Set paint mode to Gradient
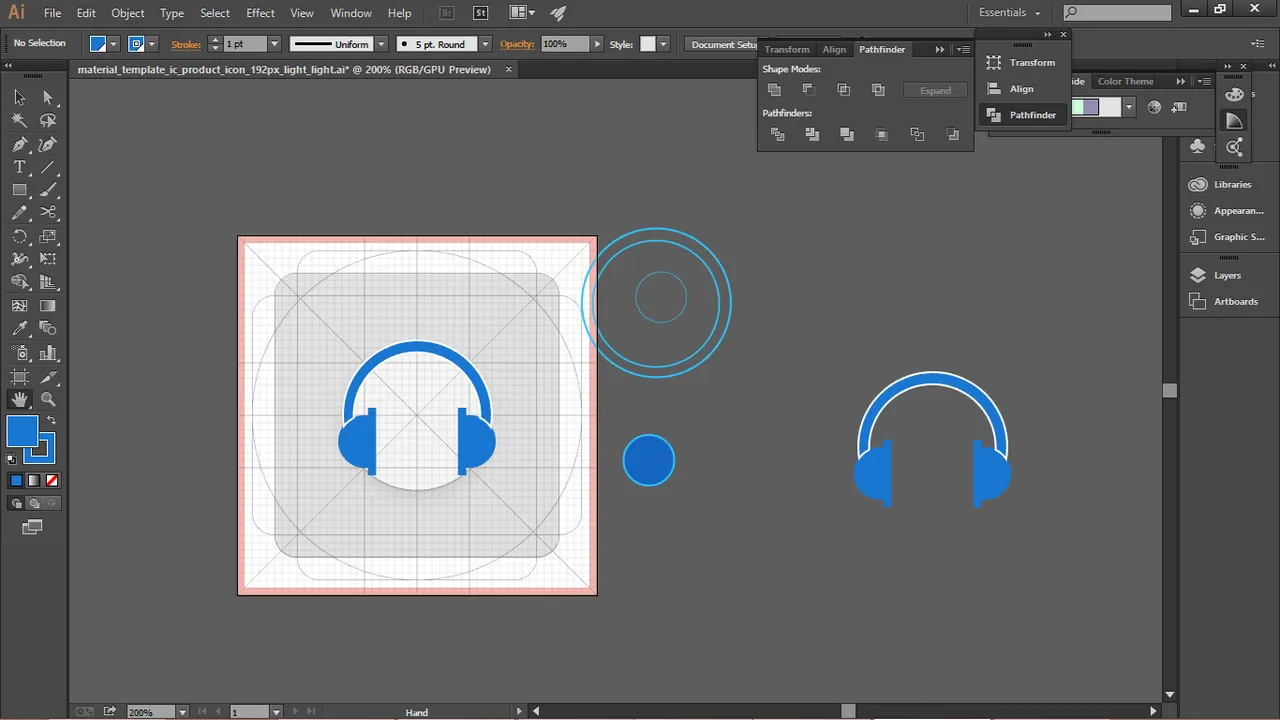 [x=34, y=481]
